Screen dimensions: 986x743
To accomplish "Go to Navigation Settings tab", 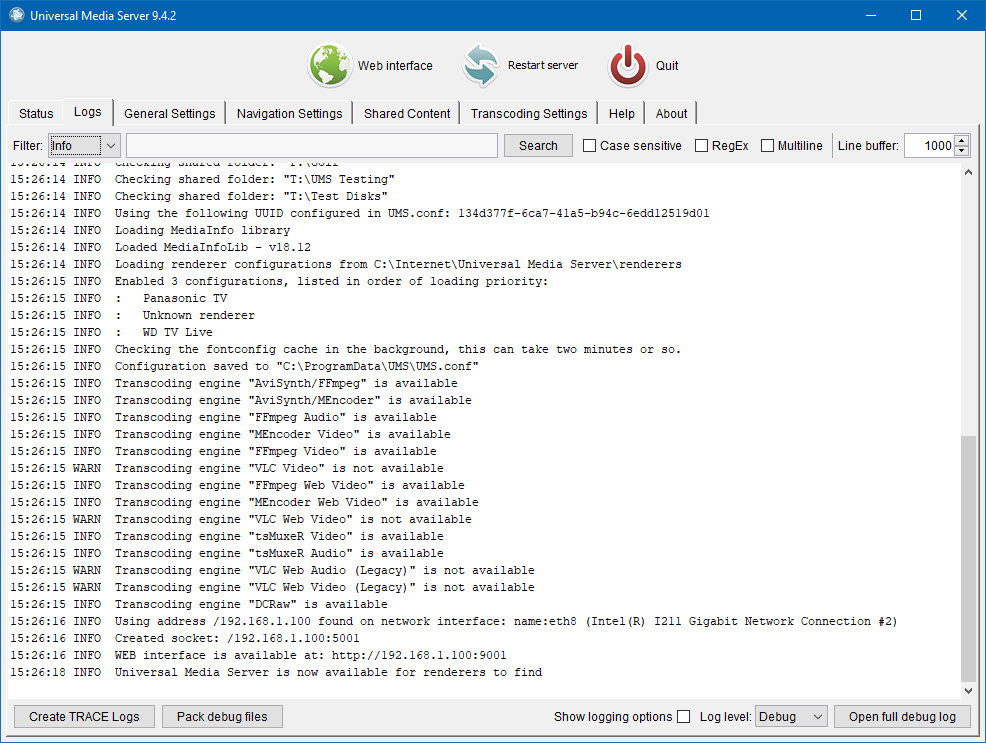I will click(x=289, y=114).
